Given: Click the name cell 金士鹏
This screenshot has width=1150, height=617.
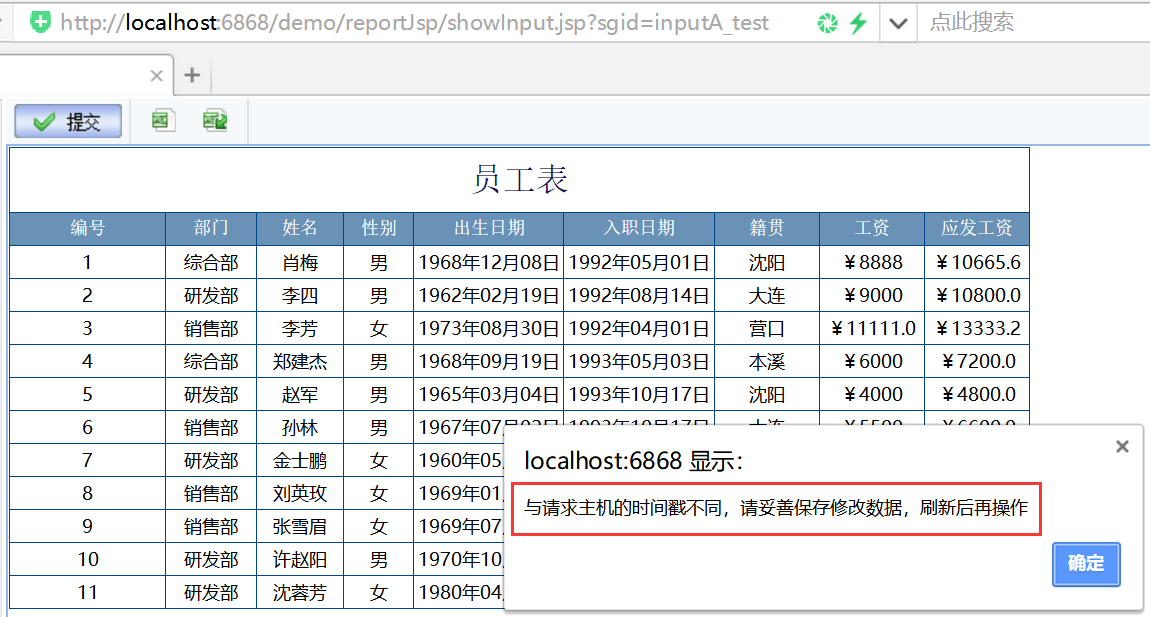Looking at the screenshot, I should click(x=300, y=460).
